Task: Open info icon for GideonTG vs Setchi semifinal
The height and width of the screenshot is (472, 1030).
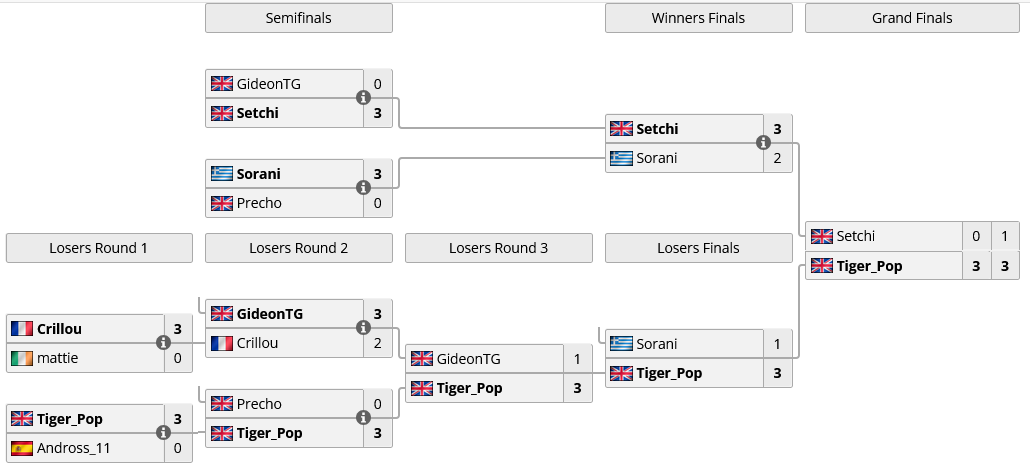Action: click(x=363, y=98)
